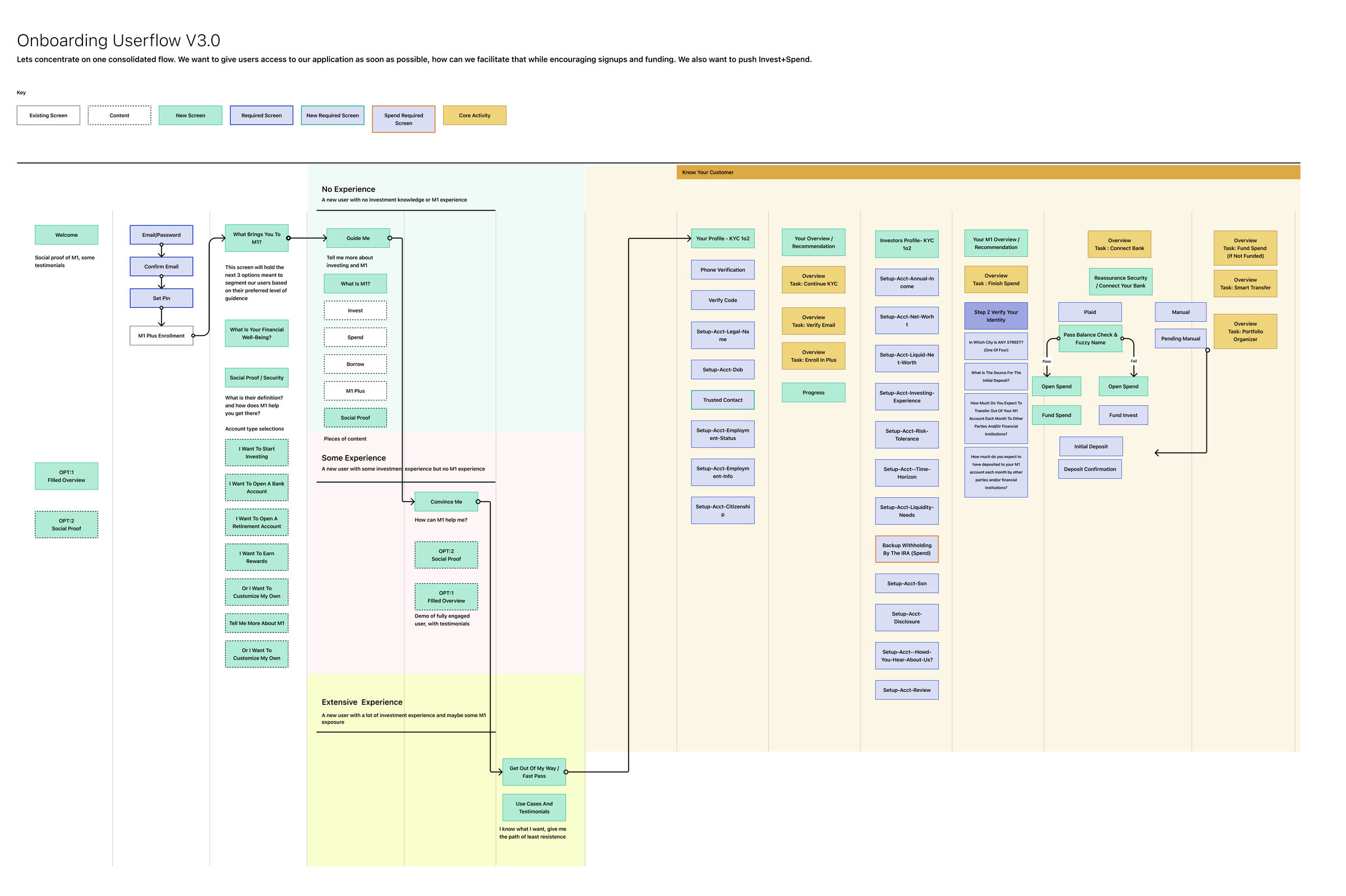Click the Core Activity legend box
The height and width of the screenshot is (896, 1346).
[x=474, y=115]
